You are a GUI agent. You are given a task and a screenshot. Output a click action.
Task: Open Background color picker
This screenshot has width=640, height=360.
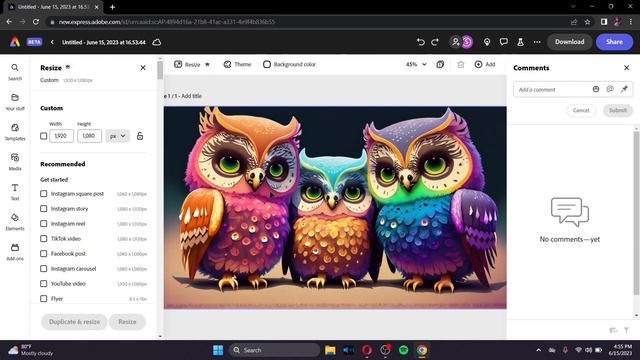[x=289, y=64]
